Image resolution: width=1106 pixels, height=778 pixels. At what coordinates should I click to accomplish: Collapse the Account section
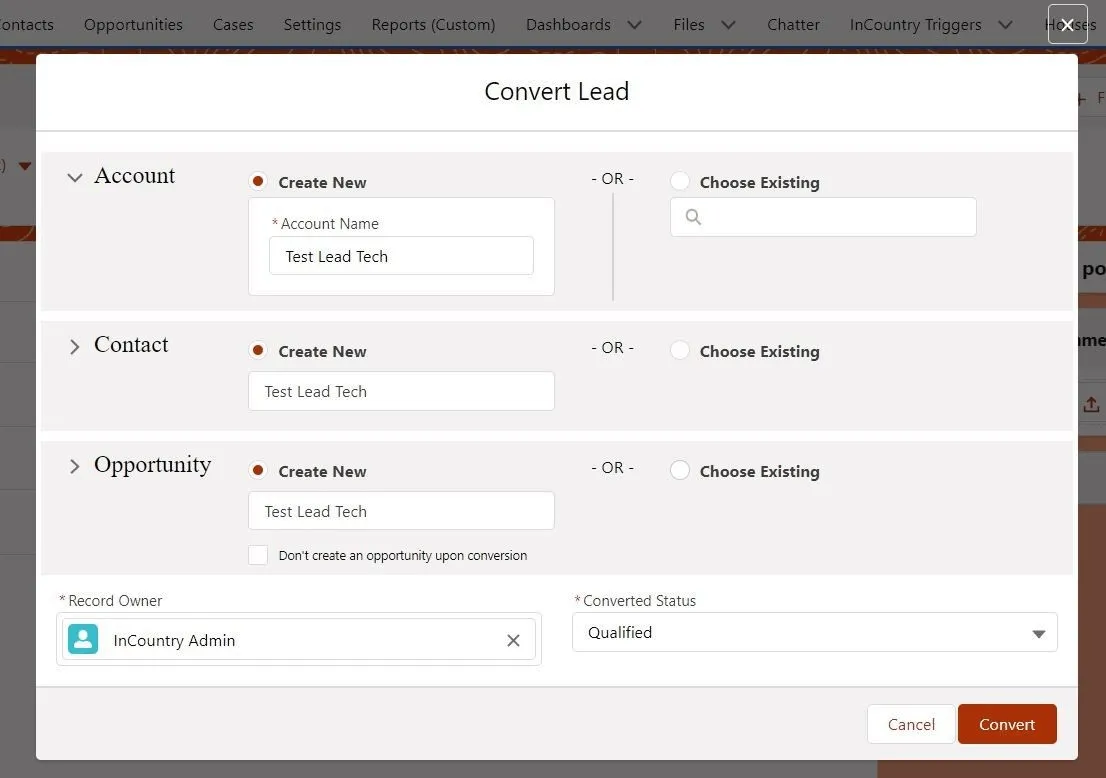[74, 178]
